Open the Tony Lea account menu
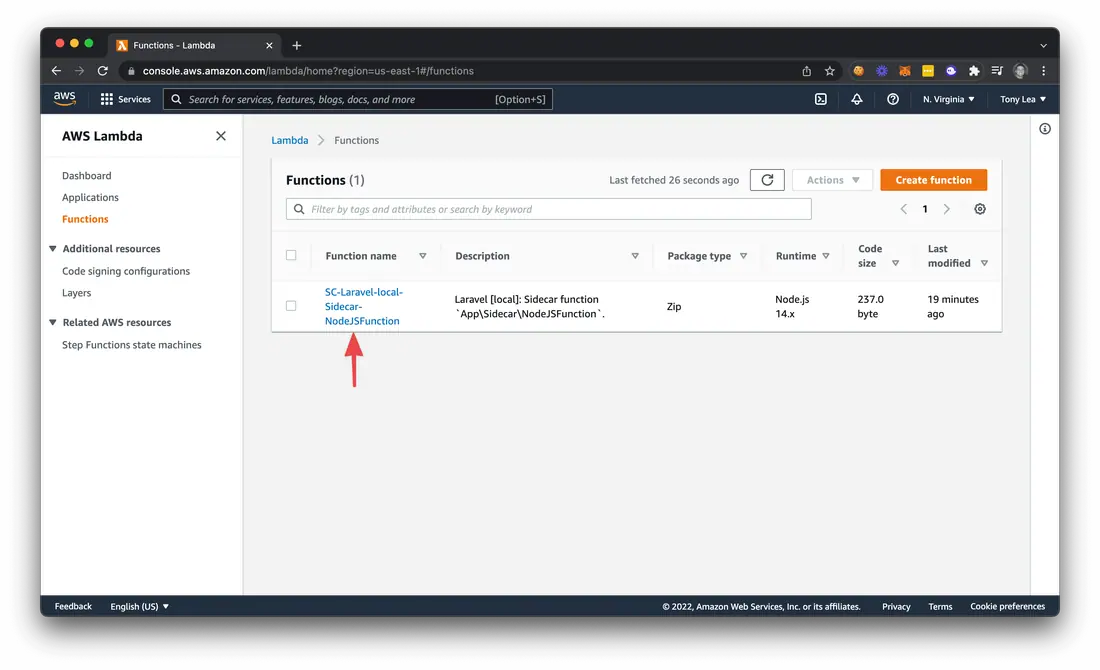The height and width of the screenshot is (670, 1100). coord(1023,99)
